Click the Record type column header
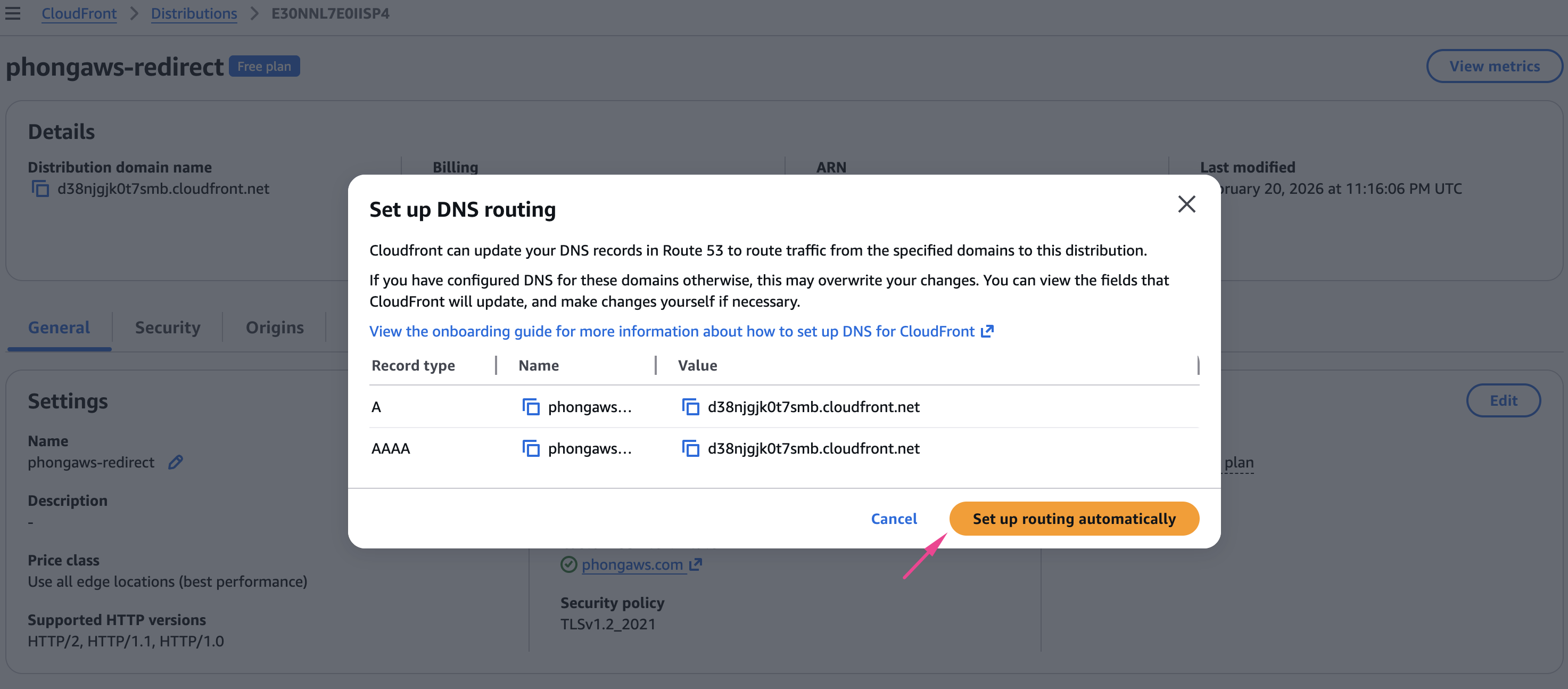The image size is (1568, 689). tap(414, 365)
